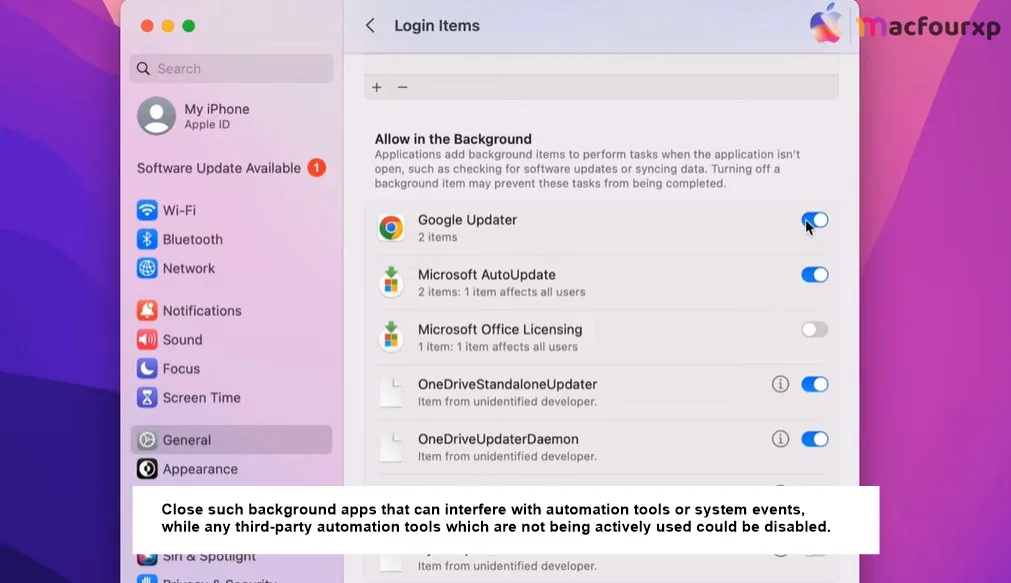Remove login item with minus button

402,87
